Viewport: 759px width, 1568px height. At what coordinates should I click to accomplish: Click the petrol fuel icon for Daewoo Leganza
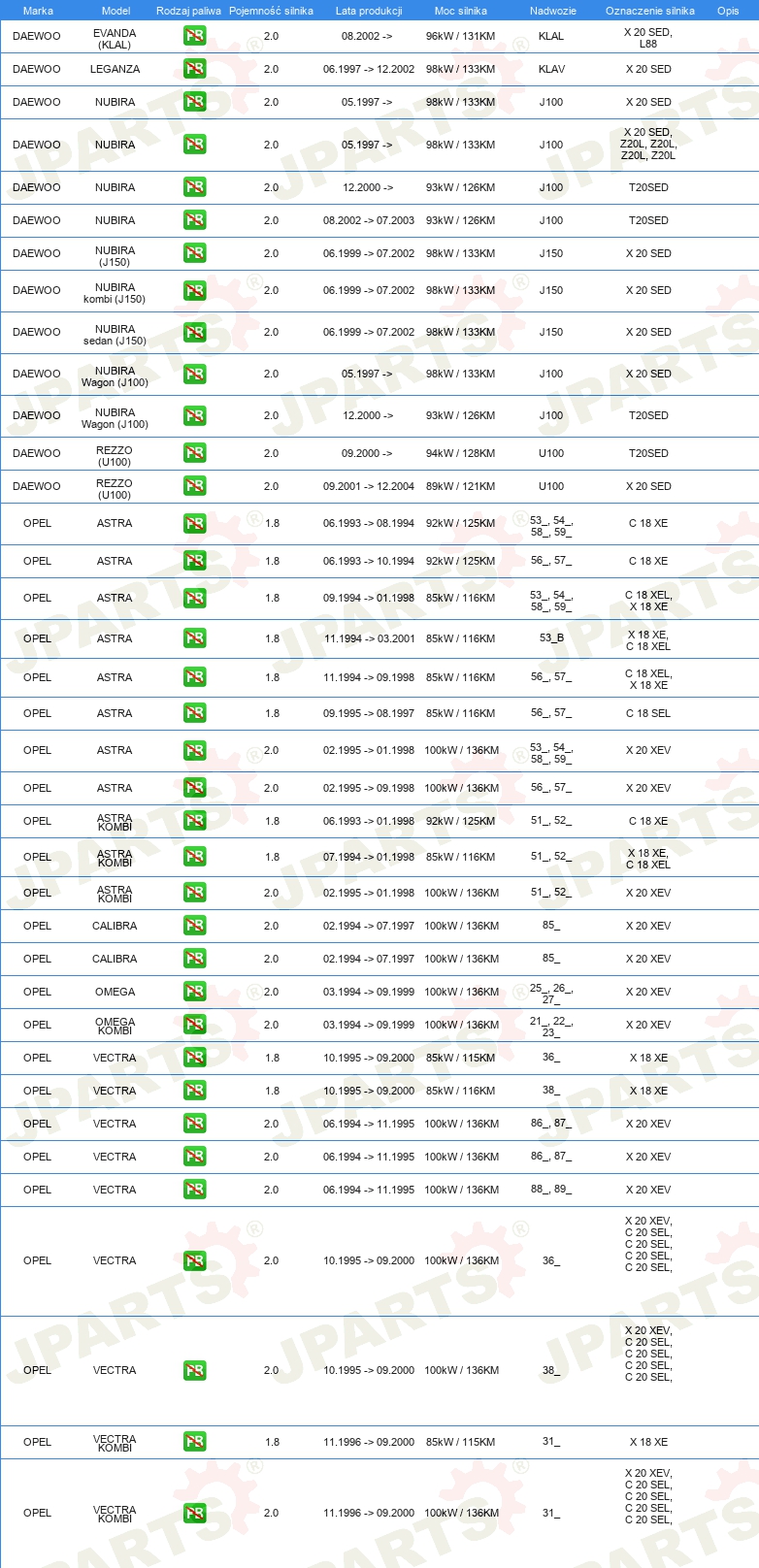click(x=194, y=69)
